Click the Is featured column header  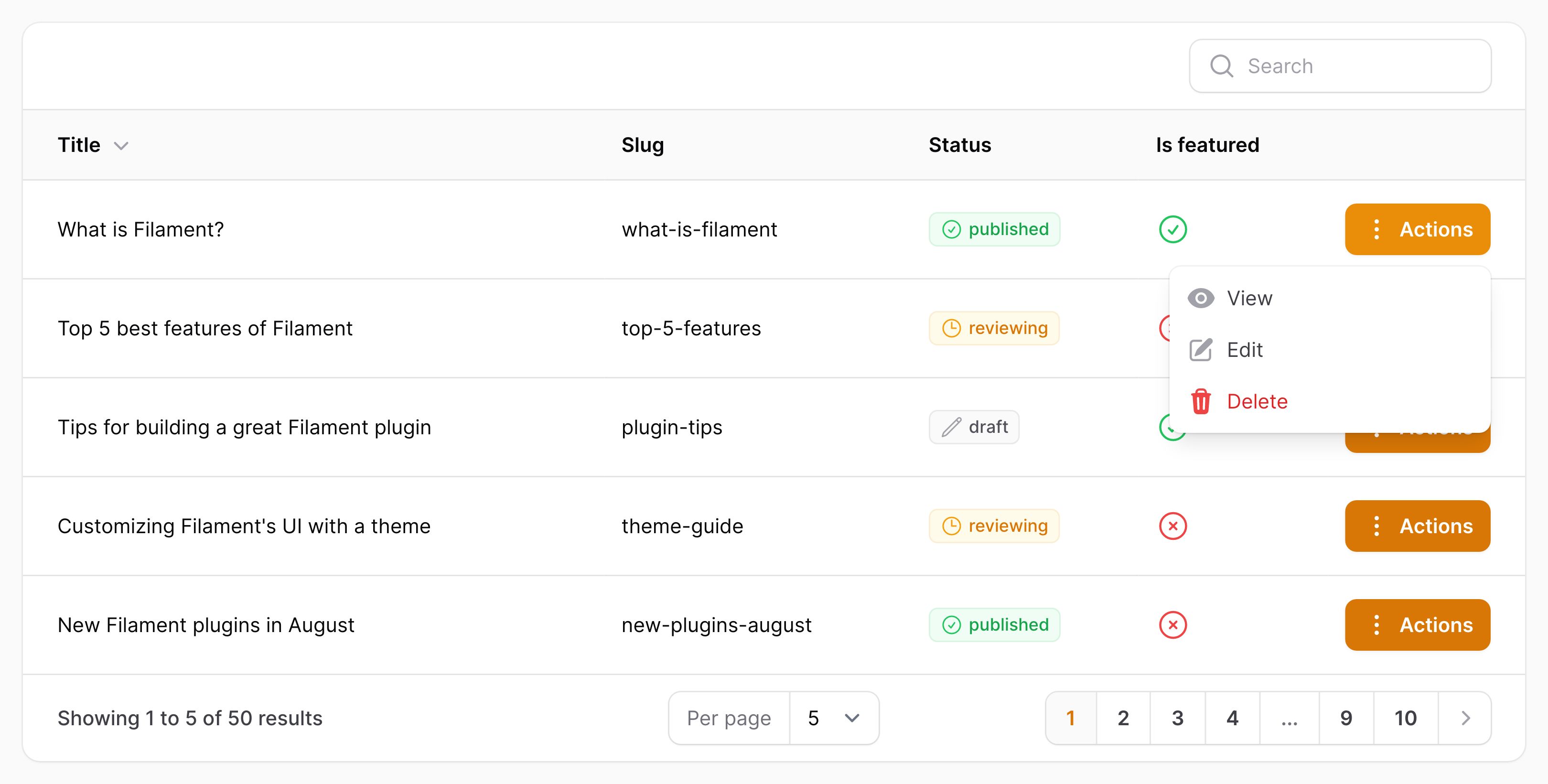click(1207, 145)
